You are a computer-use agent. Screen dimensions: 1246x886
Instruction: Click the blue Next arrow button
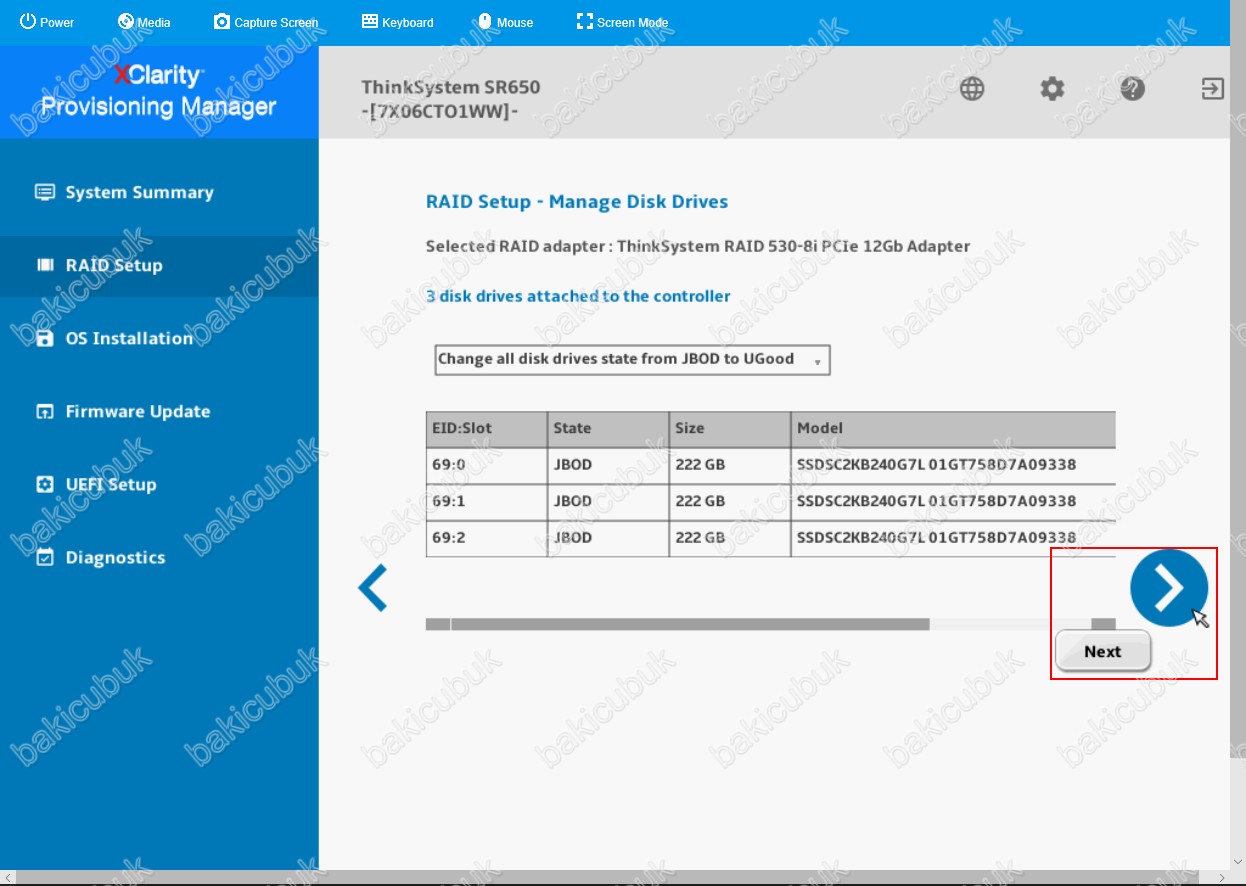[x=1169, y=588]
